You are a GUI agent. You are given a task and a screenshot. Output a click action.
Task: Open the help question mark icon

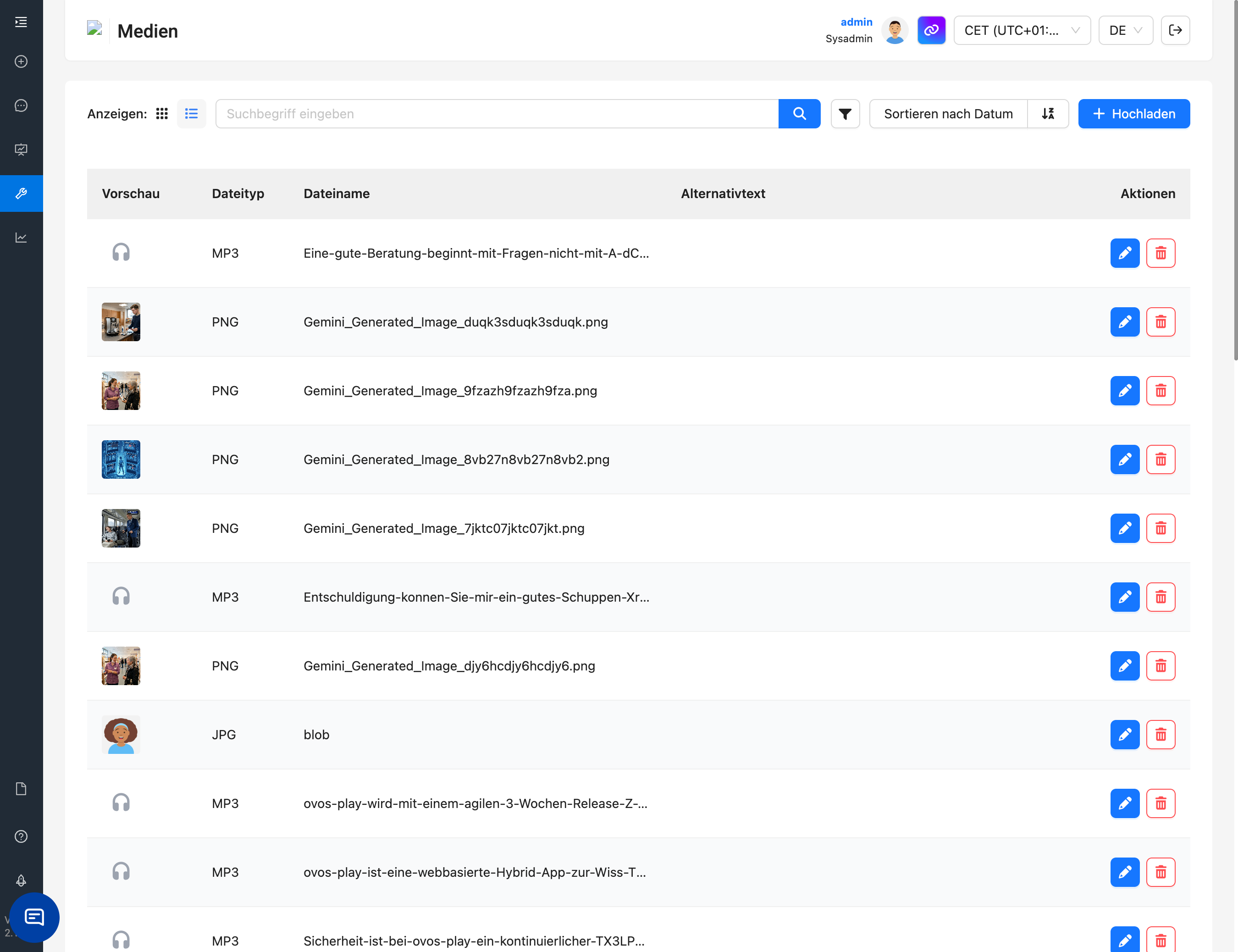click(x=21, y=836)
